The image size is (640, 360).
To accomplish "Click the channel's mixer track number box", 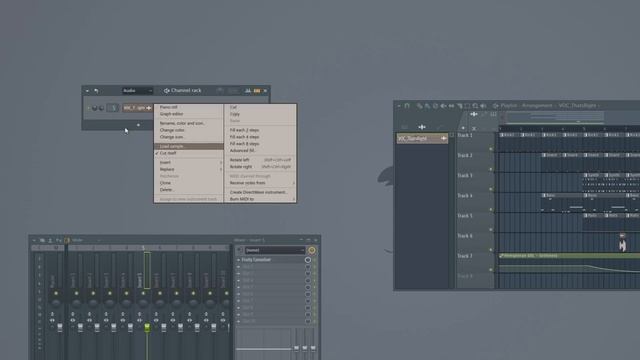I will pos(113,108).
